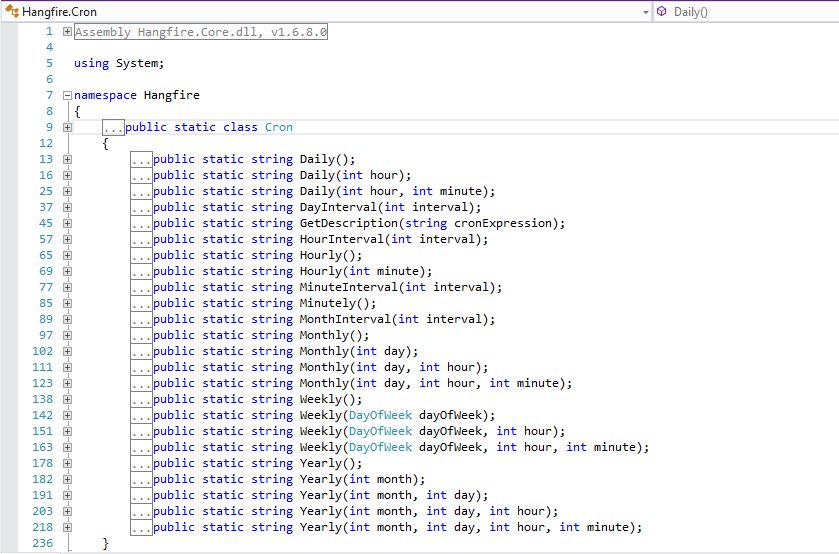Viewport: 839px width, 554px height.
Task: Collapse the namespace Hangfire block on line 7
Action: click(x=67, y=96)
